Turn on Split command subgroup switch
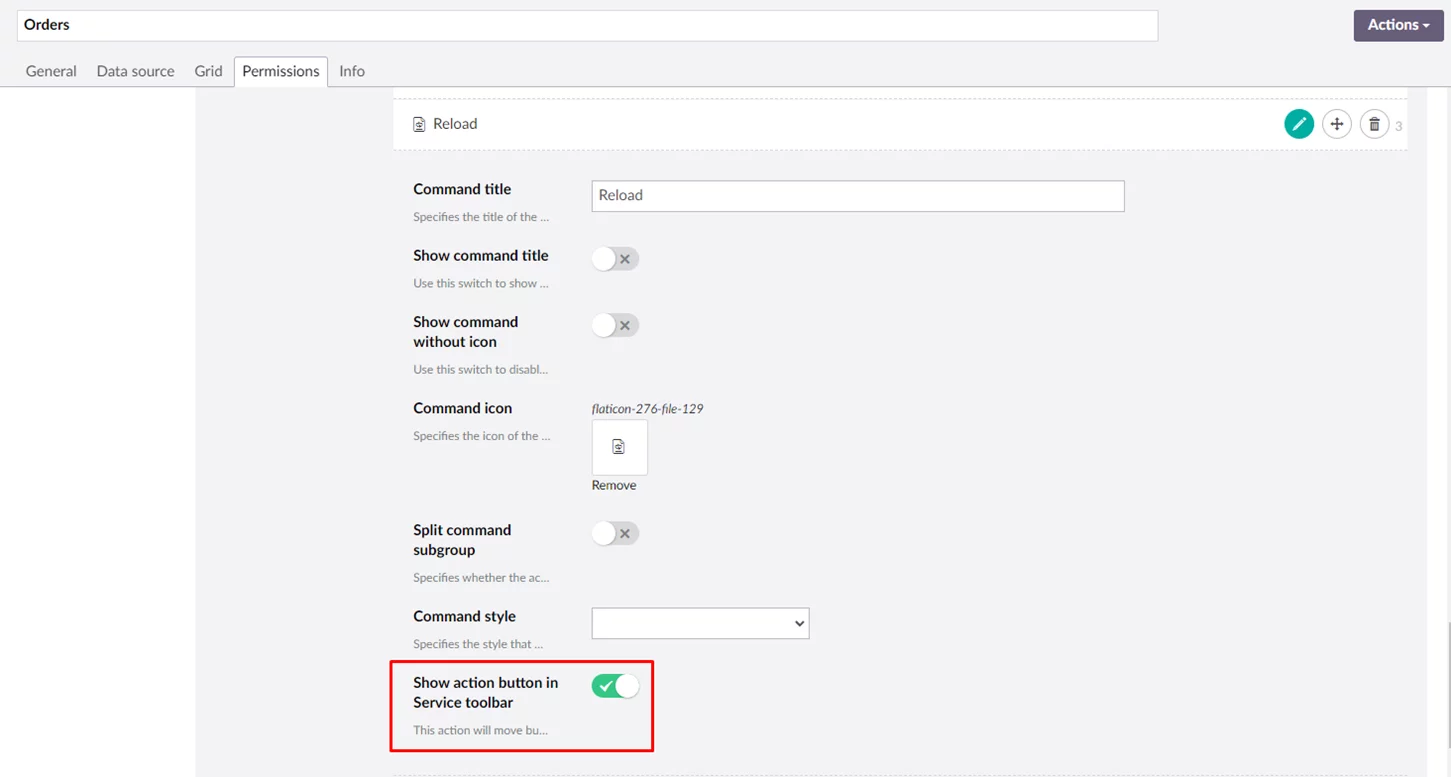1451x777 pixels. tap(614, 534)
